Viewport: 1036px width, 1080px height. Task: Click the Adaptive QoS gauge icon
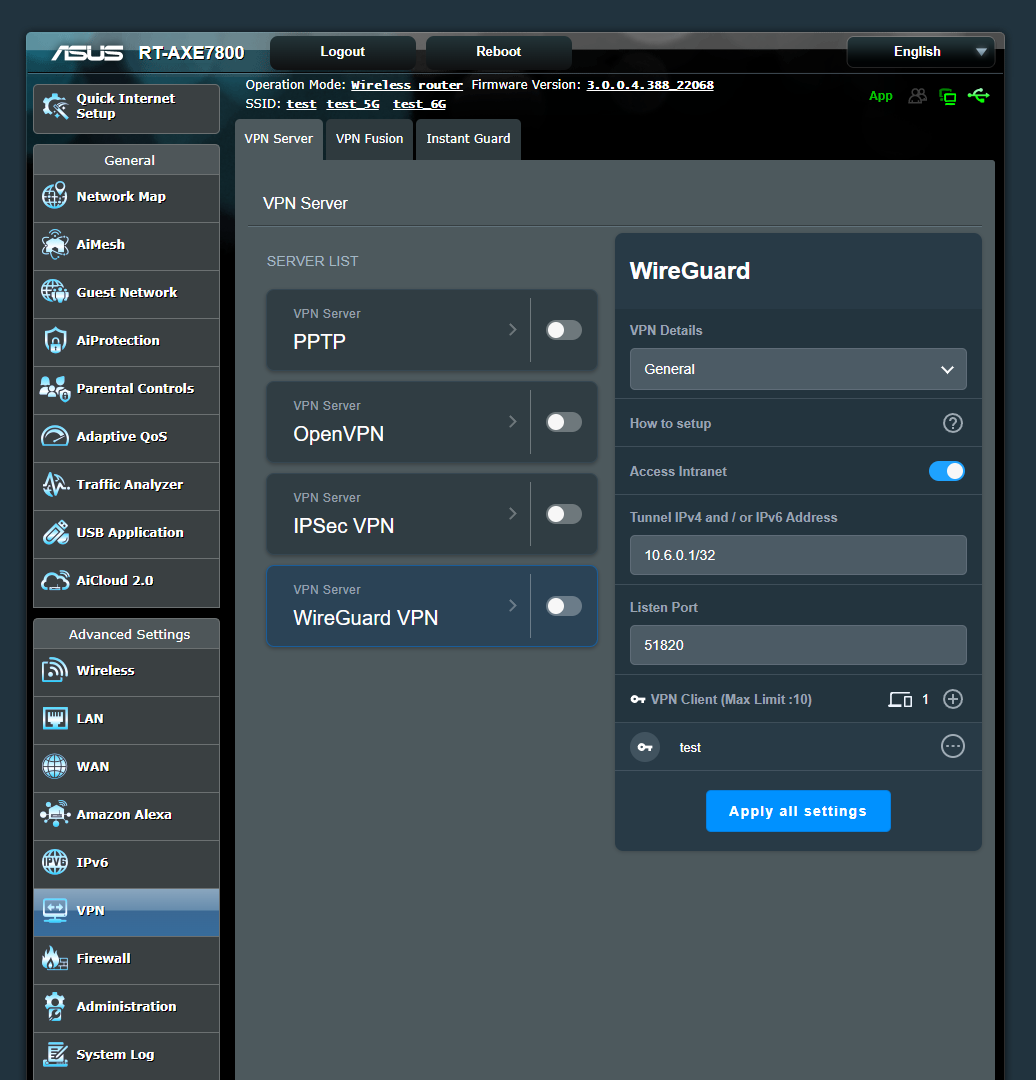pos(55,436)
